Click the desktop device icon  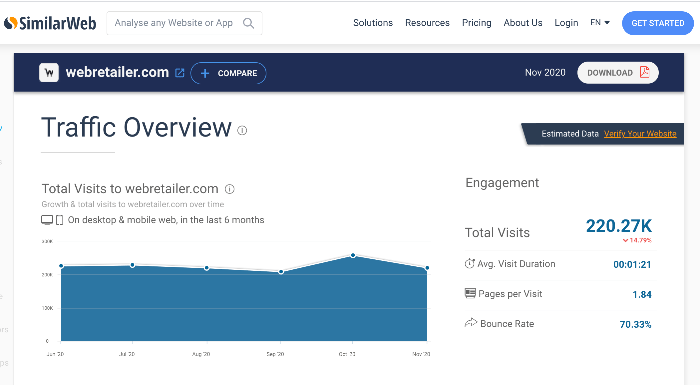point(47,220)
